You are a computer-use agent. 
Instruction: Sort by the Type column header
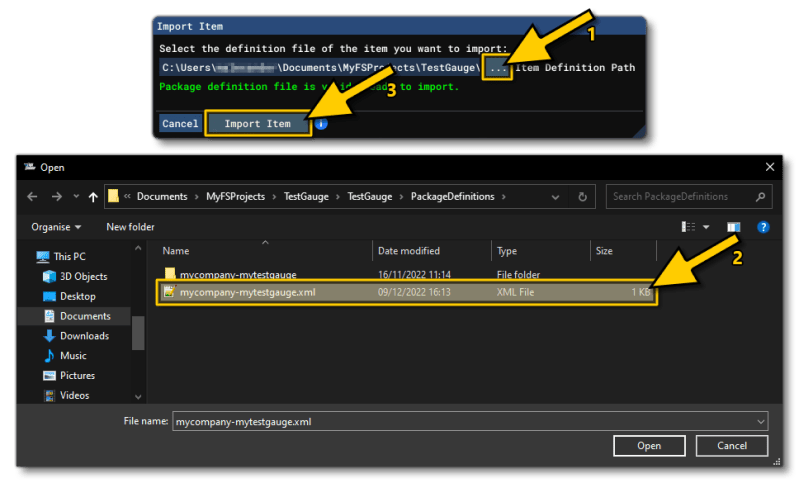pos(507,251)
